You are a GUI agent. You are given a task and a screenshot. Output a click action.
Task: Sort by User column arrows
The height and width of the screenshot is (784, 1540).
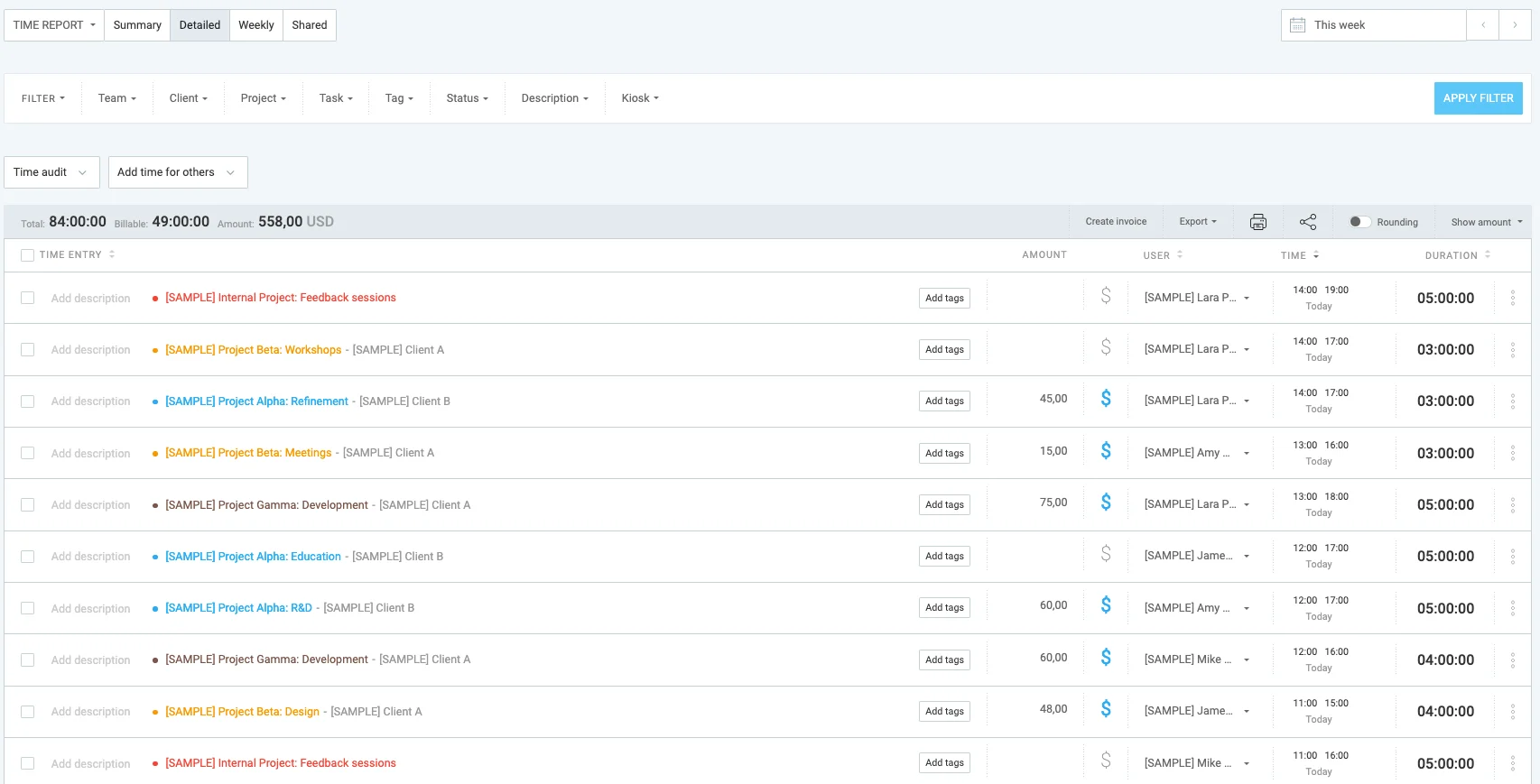1180,254
